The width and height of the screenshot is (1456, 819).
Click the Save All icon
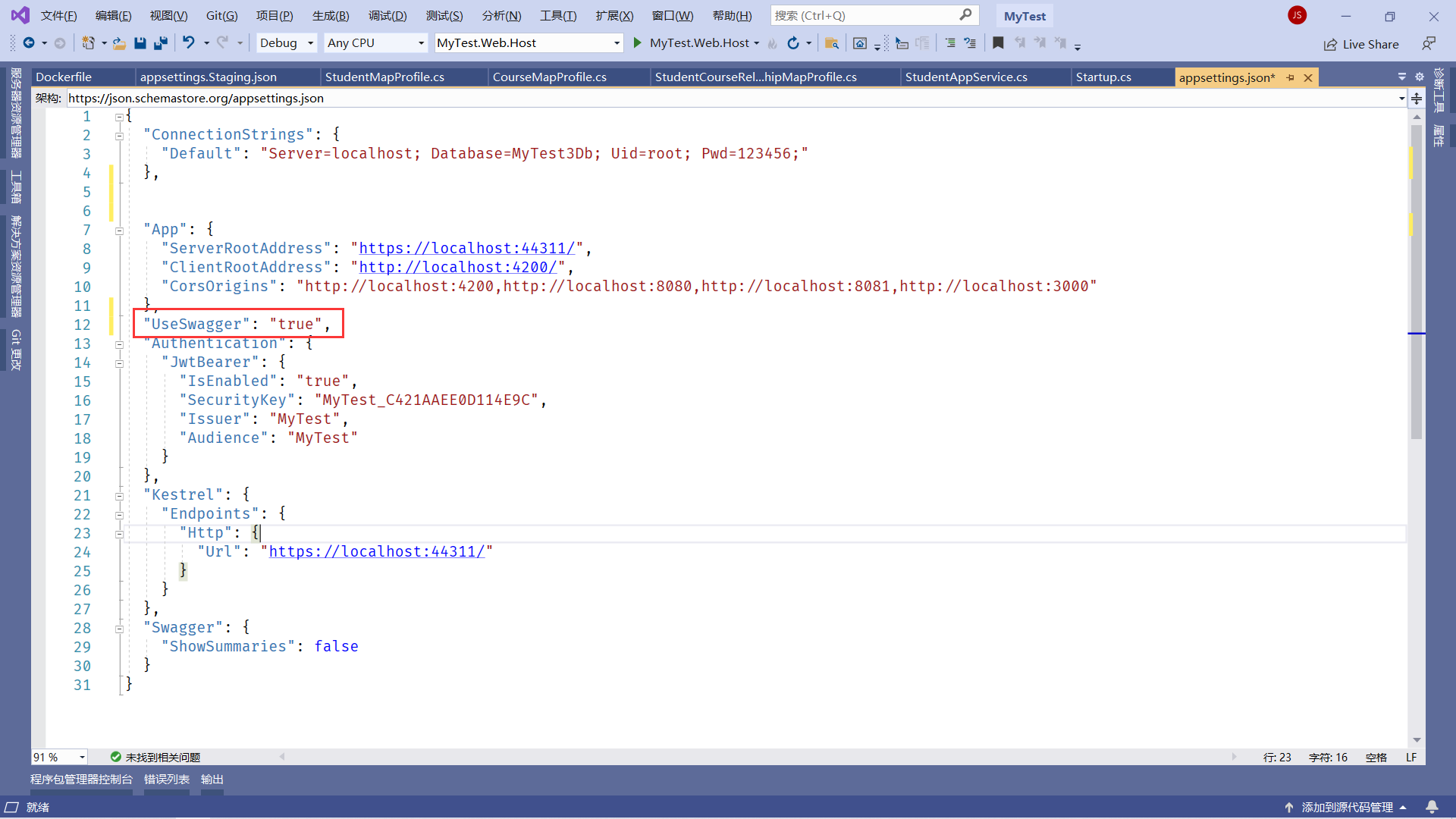point(160,43)
